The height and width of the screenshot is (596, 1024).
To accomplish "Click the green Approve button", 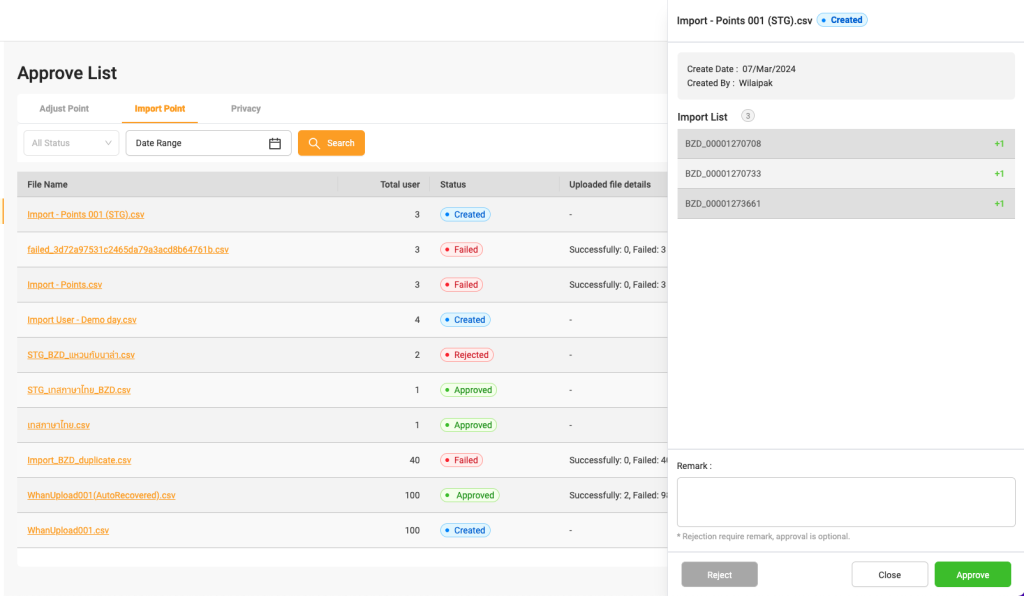I will 972,575.
